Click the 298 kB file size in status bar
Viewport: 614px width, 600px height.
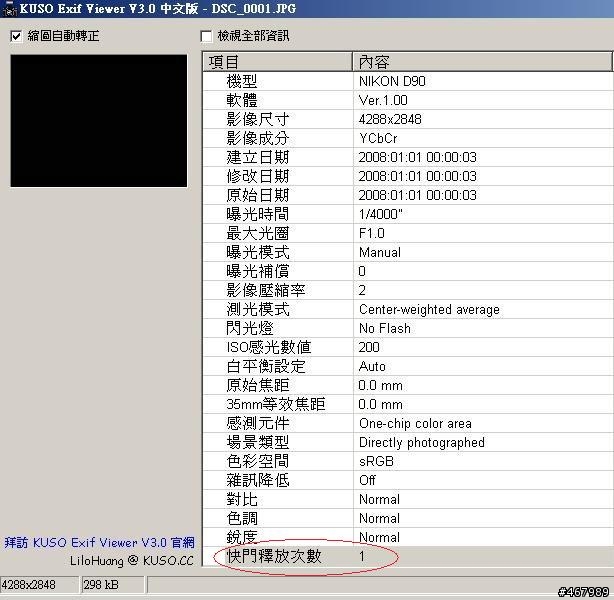[x=112, y=585]
